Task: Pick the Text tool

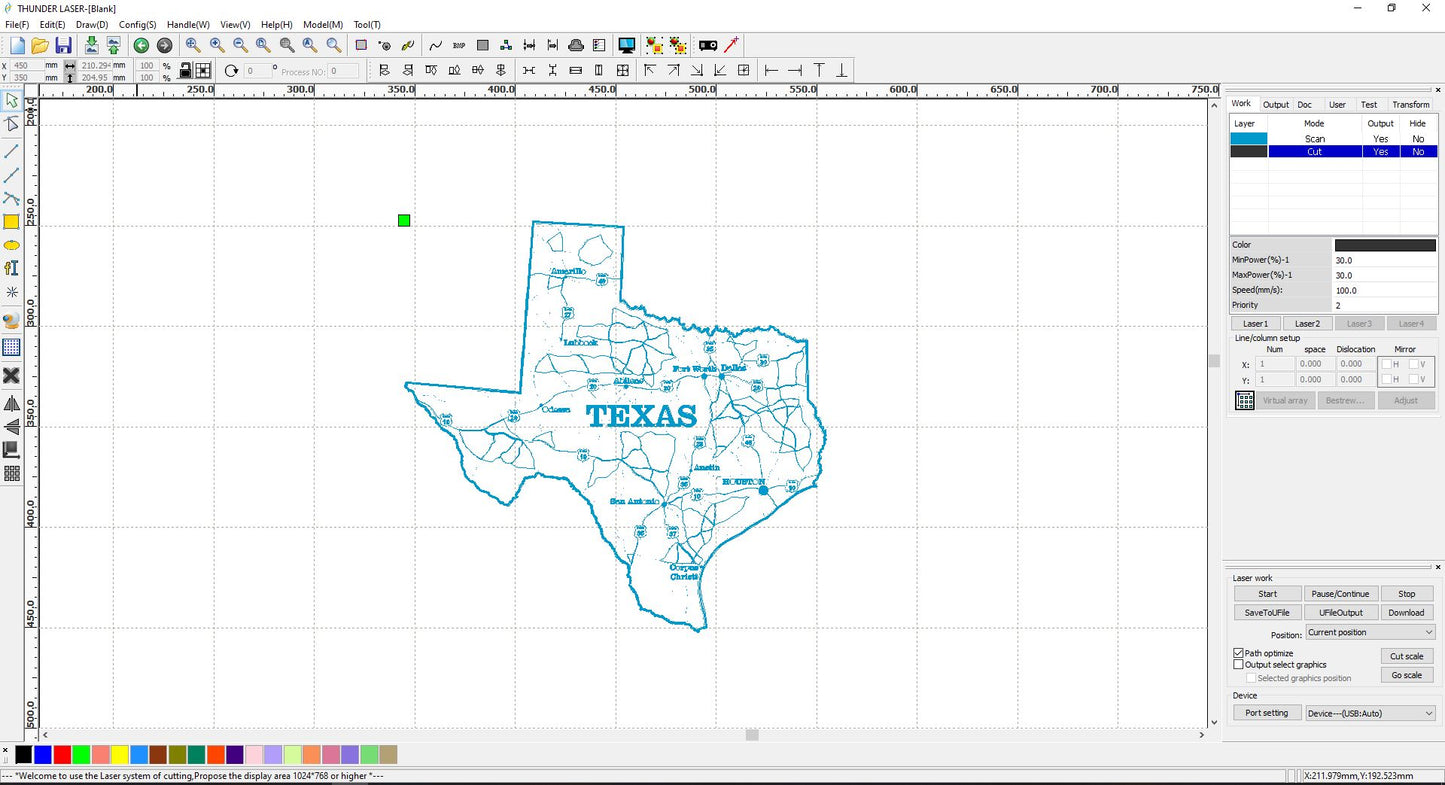Action: (11, 268)
